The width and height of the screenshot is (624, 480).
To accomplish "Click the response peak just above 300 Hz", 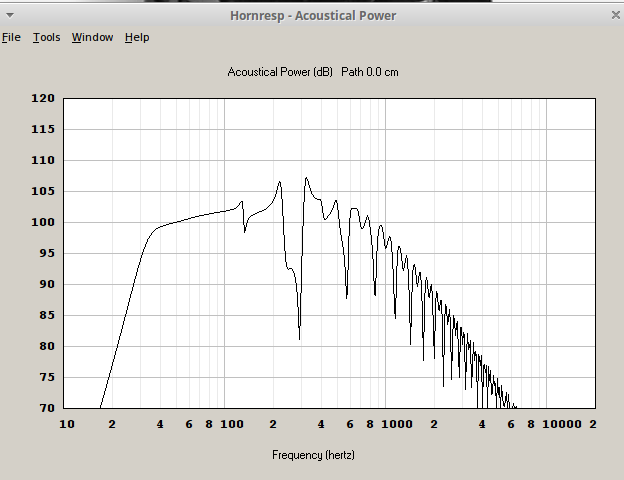I will pos(306,178).
